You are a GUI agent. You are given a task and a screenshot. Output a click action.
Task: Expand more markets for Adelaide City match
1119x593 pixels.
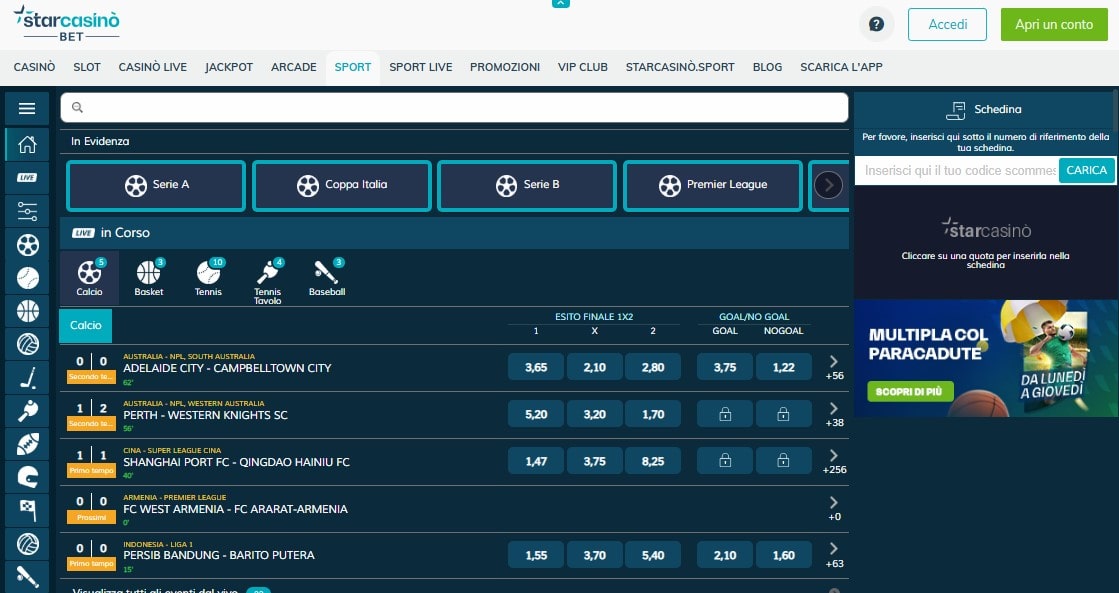[834, 368]
